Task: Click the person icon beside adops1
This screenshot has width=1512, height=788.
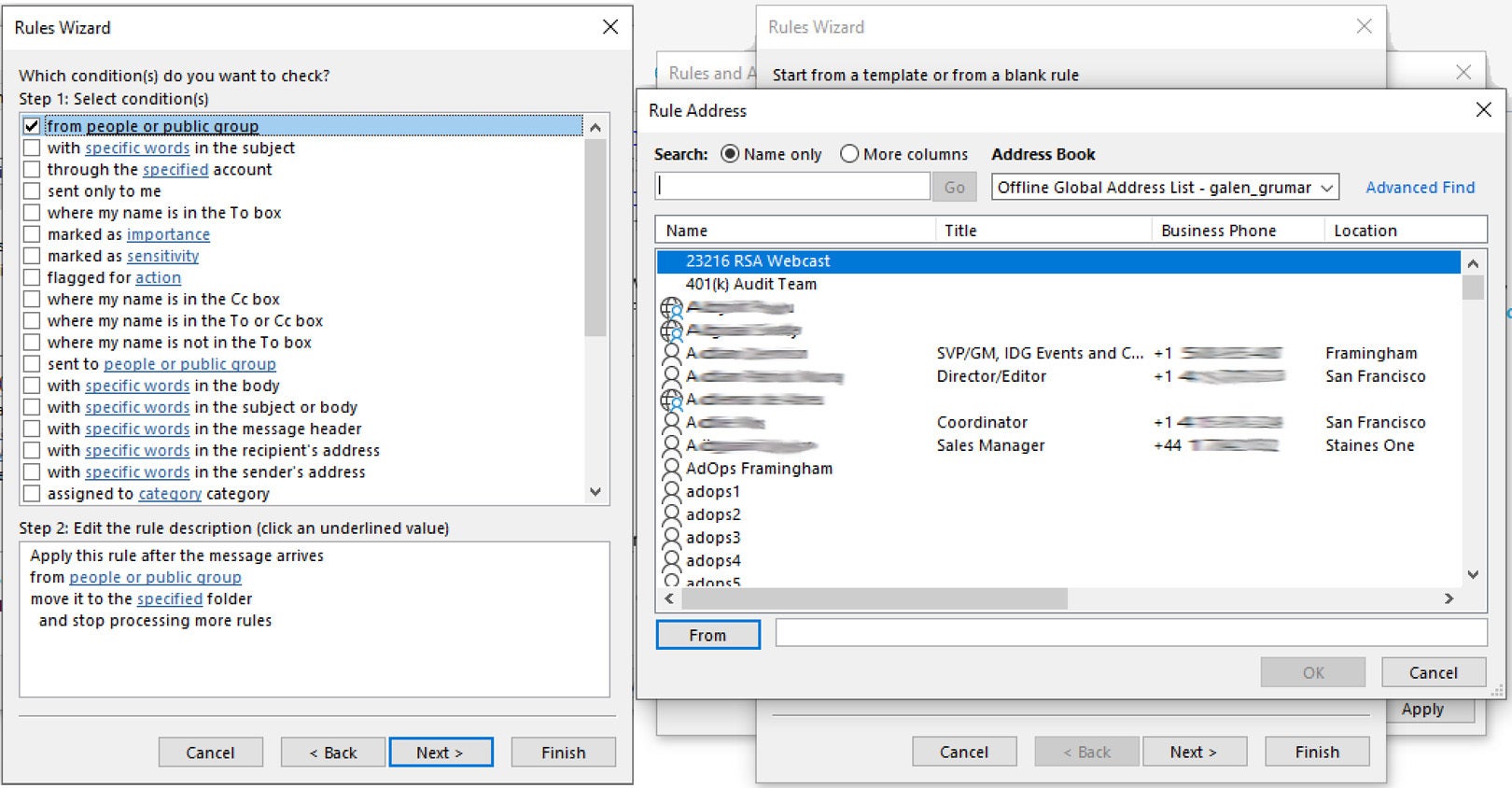Action: (x=671, y=491)
